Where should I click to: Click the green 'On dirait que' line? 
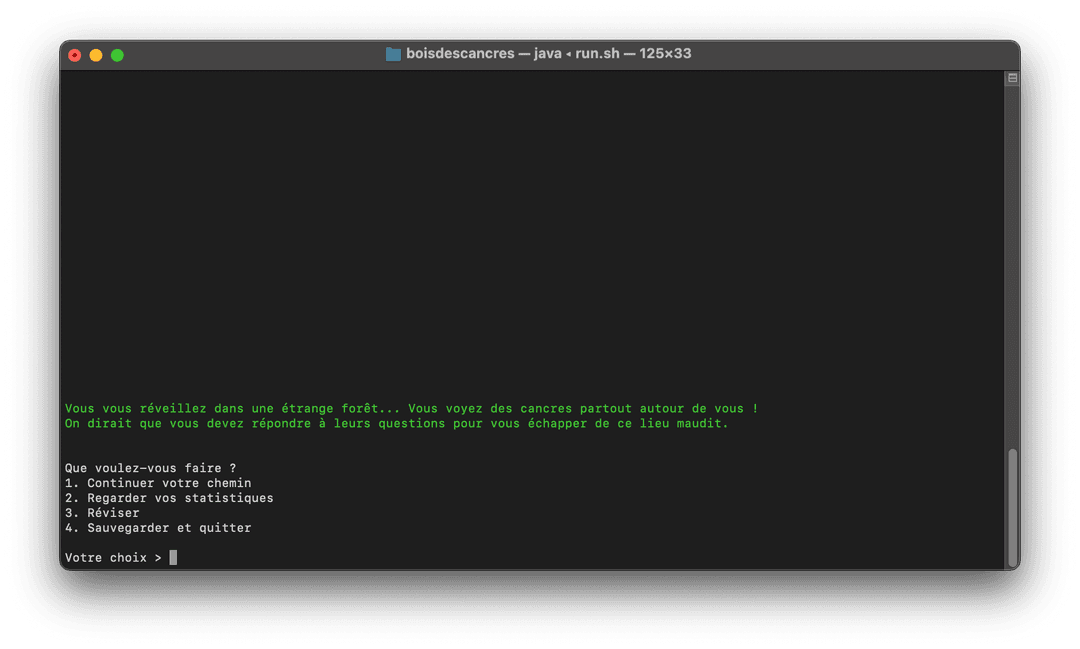(x=396, y=423)
